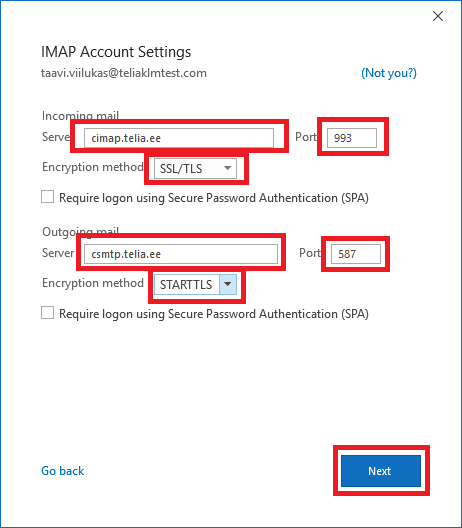Select the outgoing port field showing 587
The image size is (462, 528).
(x=356, y=254)
